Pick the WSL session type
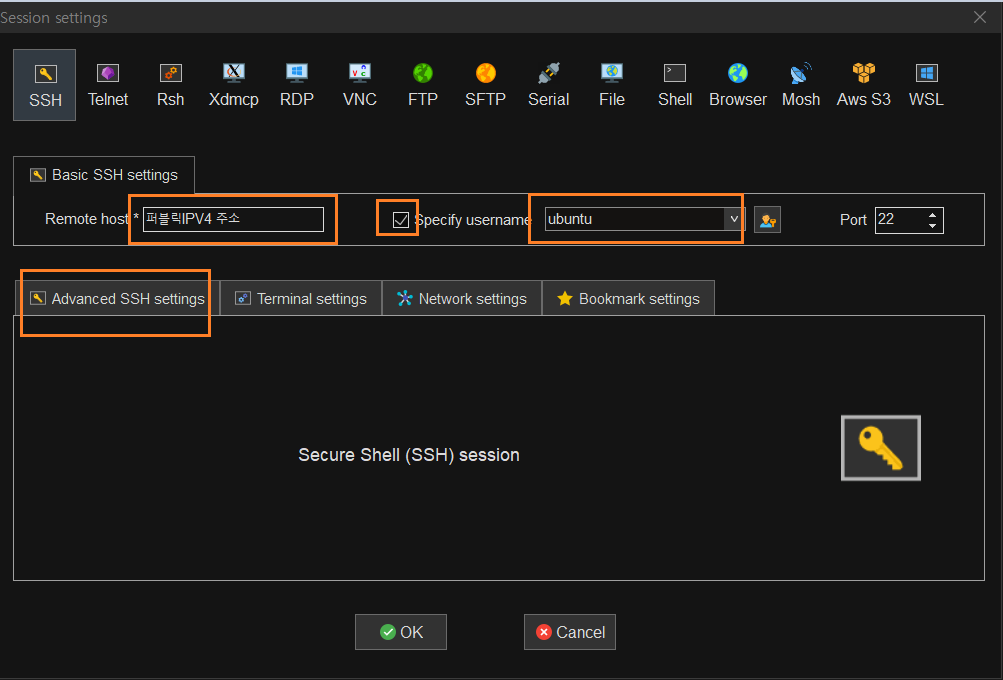The height and width of the screenshot is (680, 1003). point(926,85)
